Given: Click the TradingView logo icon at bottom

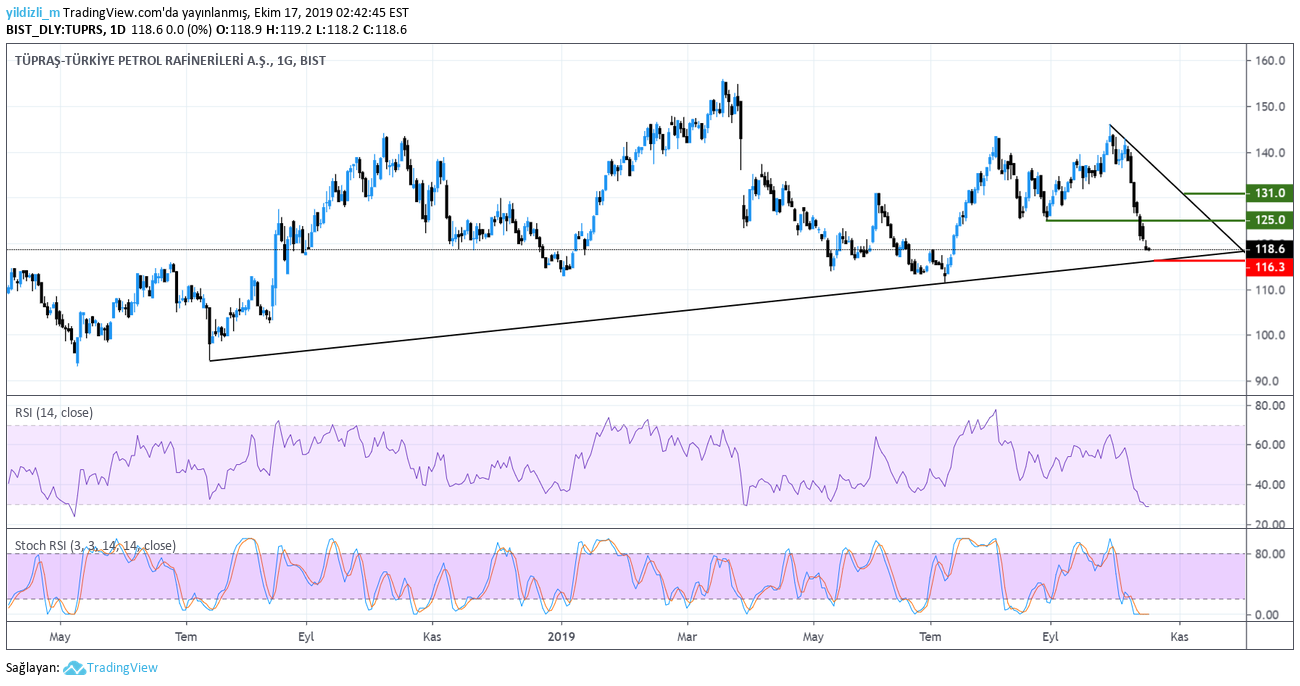Looking at the screenshot, I should point(73,668).
